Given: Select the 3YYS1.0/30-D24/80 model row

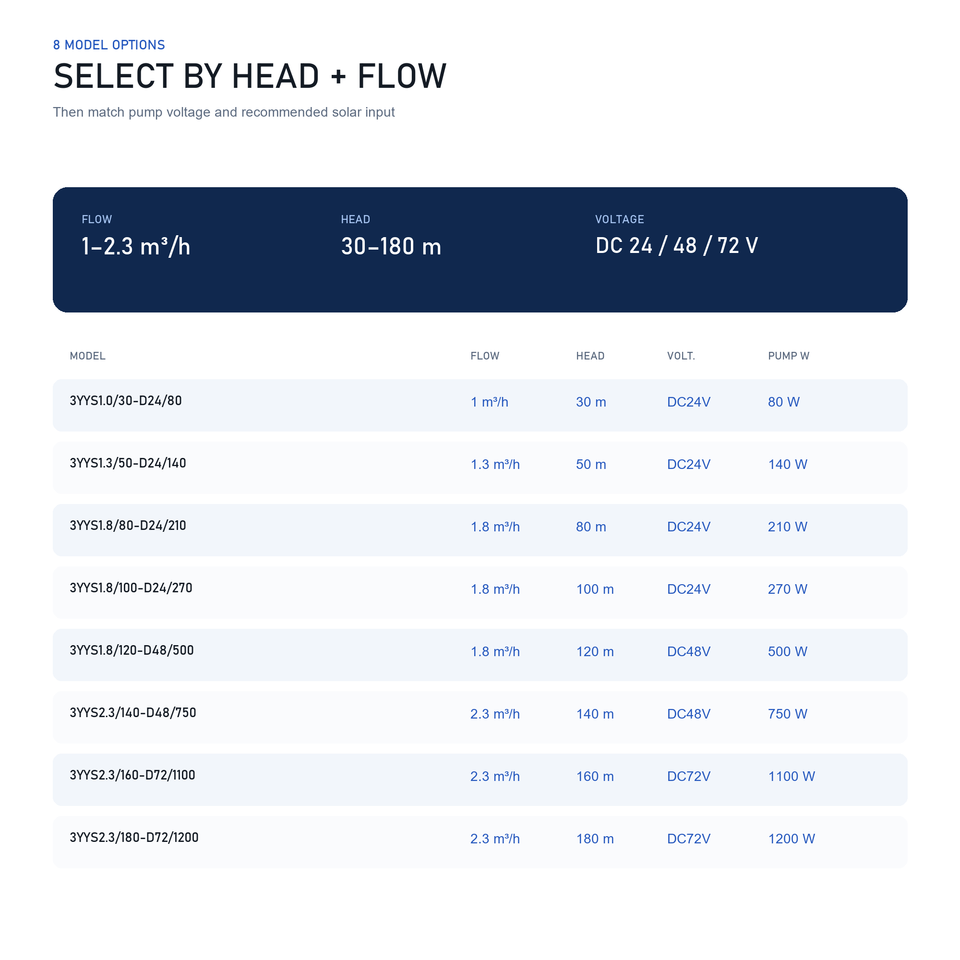Looking at the screenshot, I should coord(479,405).
